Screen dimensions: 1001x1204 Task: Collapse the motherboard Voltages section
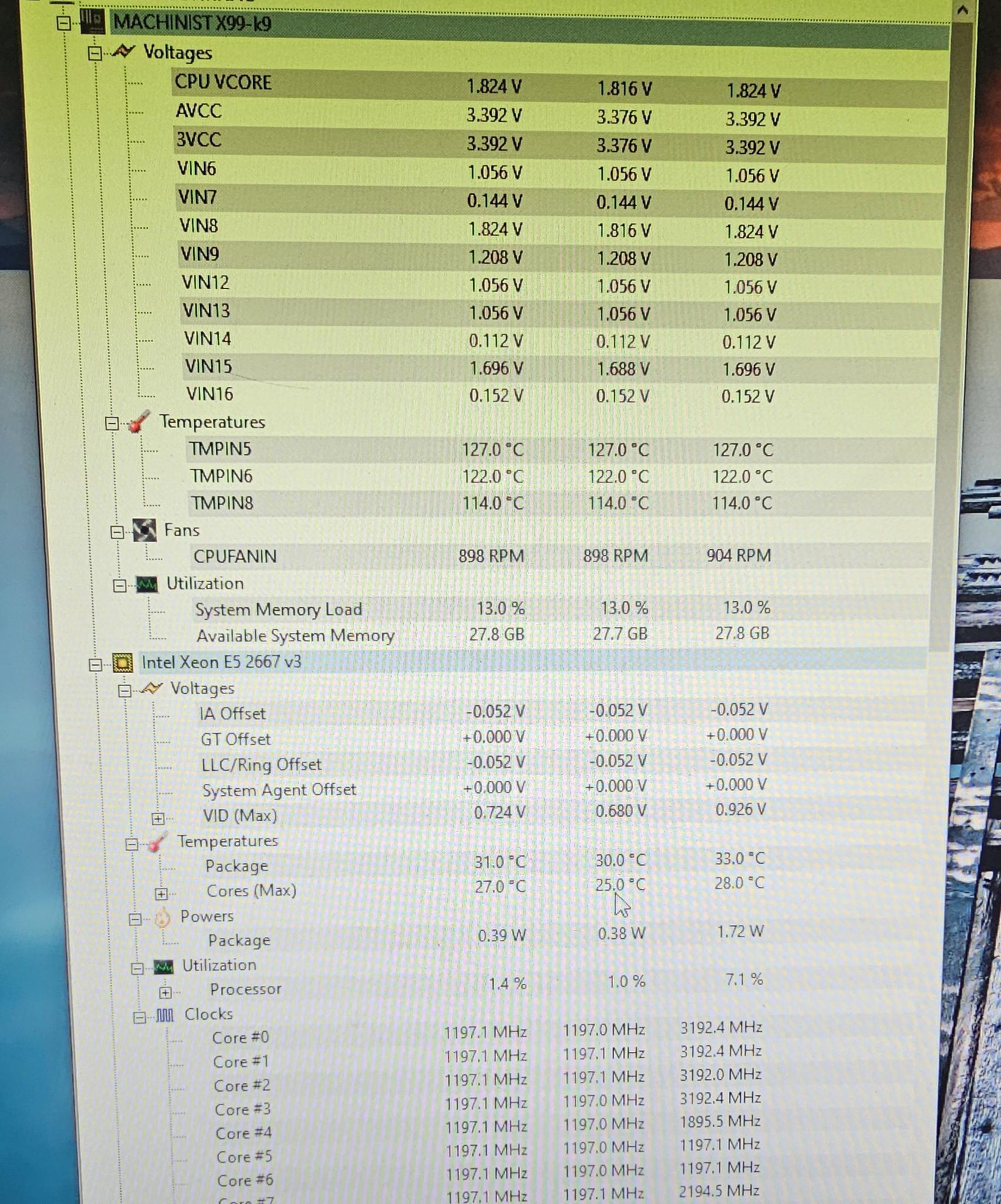coord(94,53)
